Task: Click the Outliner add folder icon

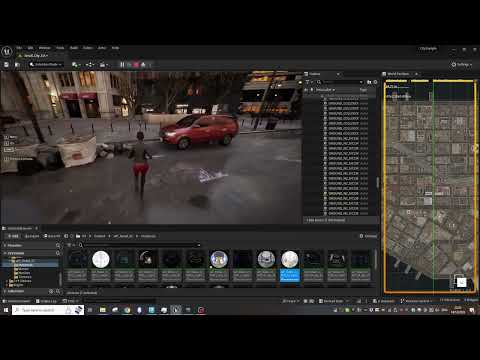Action: pyautogui.click(x=369, y=82)
